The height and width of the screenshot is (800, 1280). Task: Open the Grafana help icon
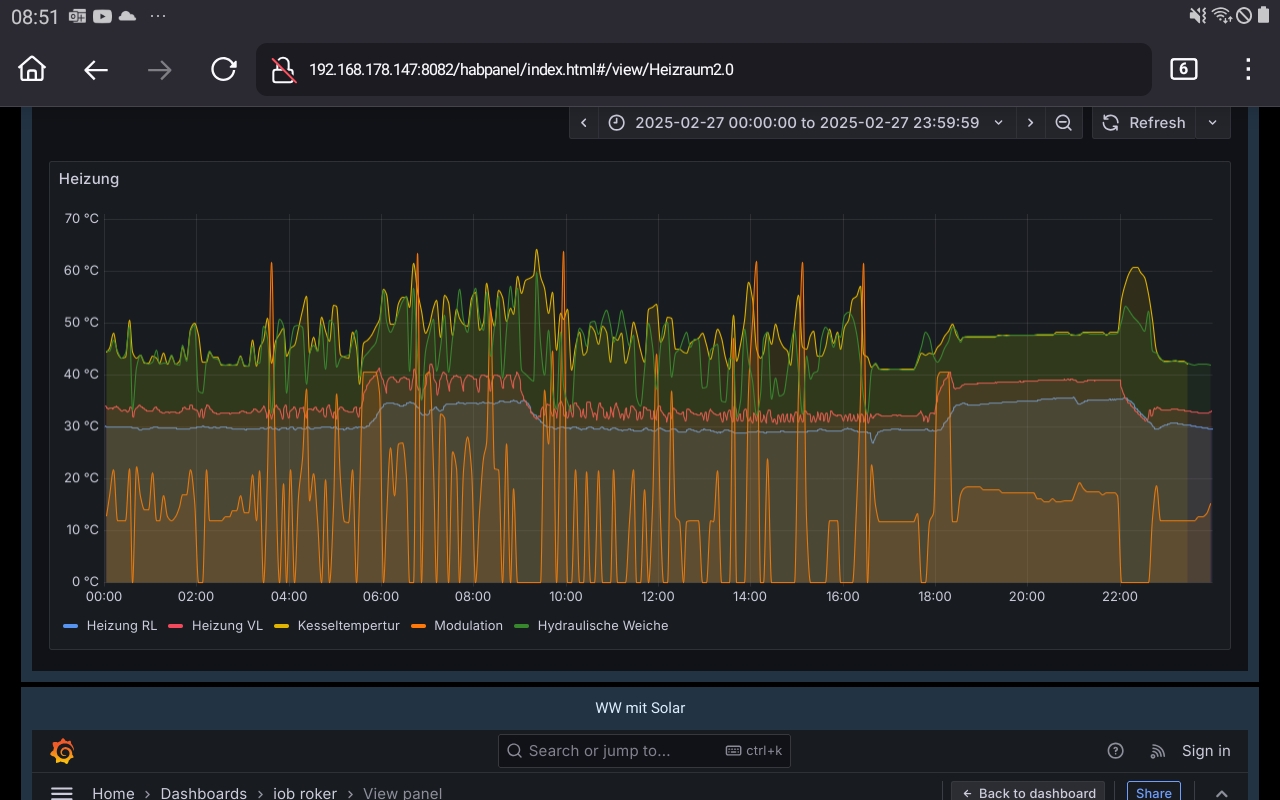(1116, 751)
